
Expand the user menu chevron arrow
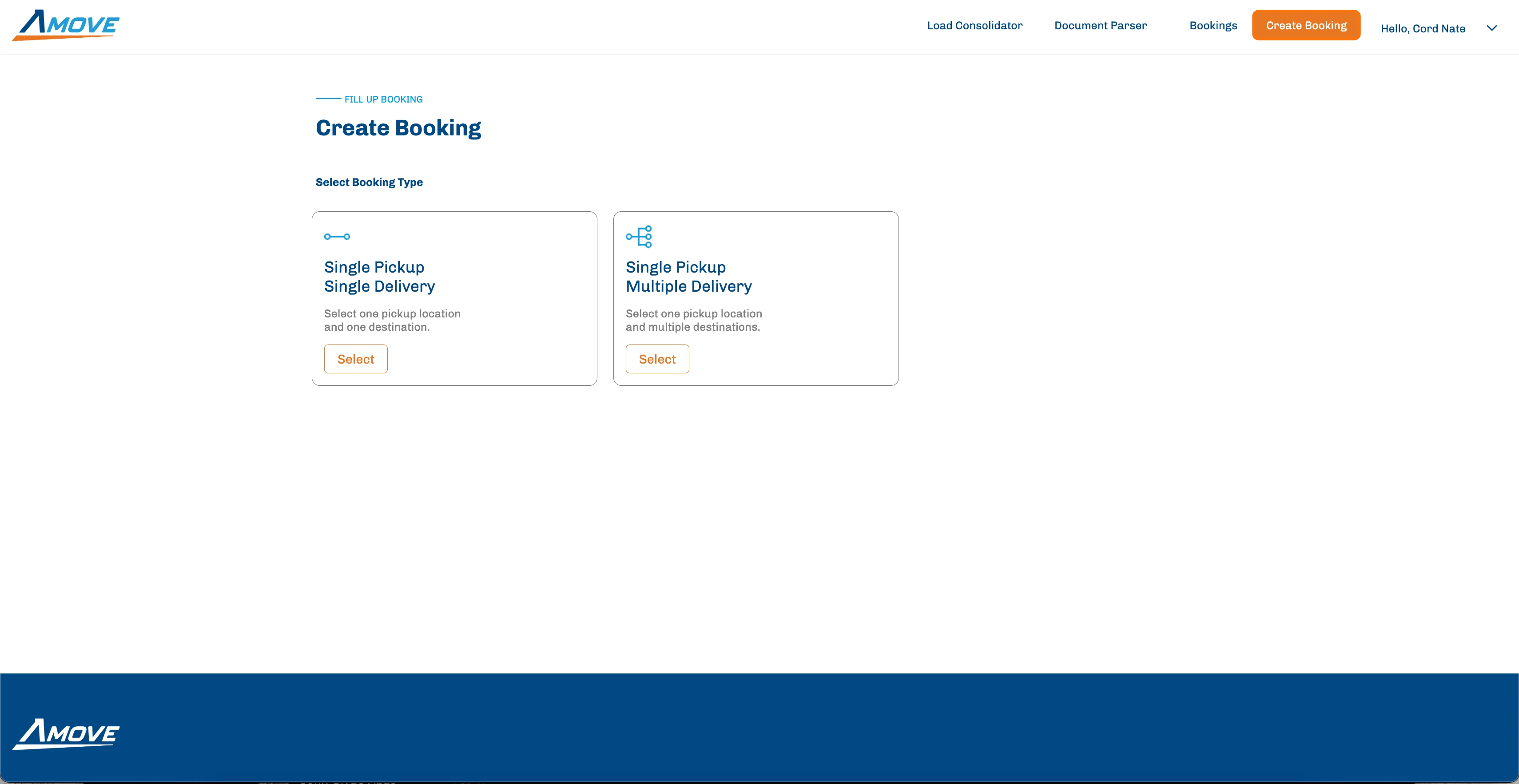1491,28
